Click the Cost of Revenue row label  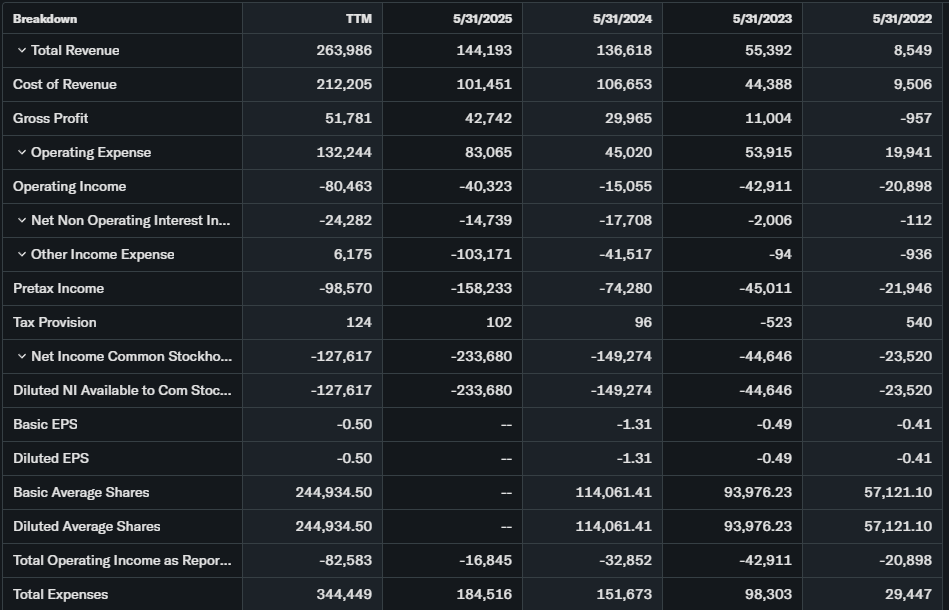tap(65, 85)
